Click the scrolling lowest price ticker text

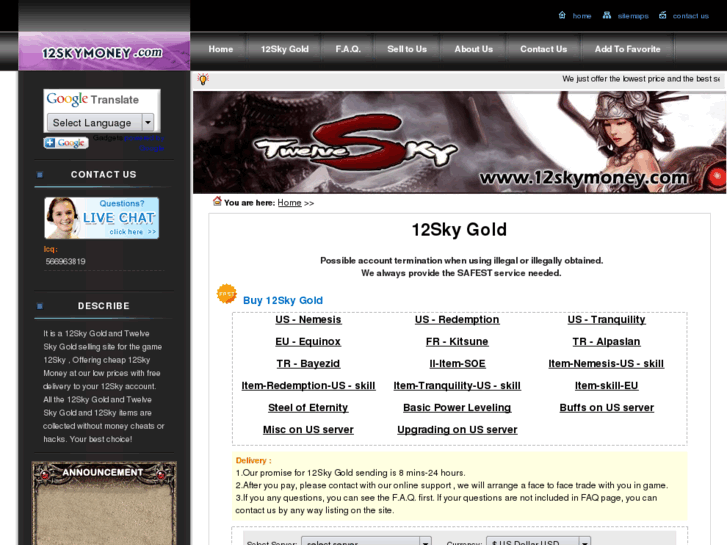tap(641, 79)
